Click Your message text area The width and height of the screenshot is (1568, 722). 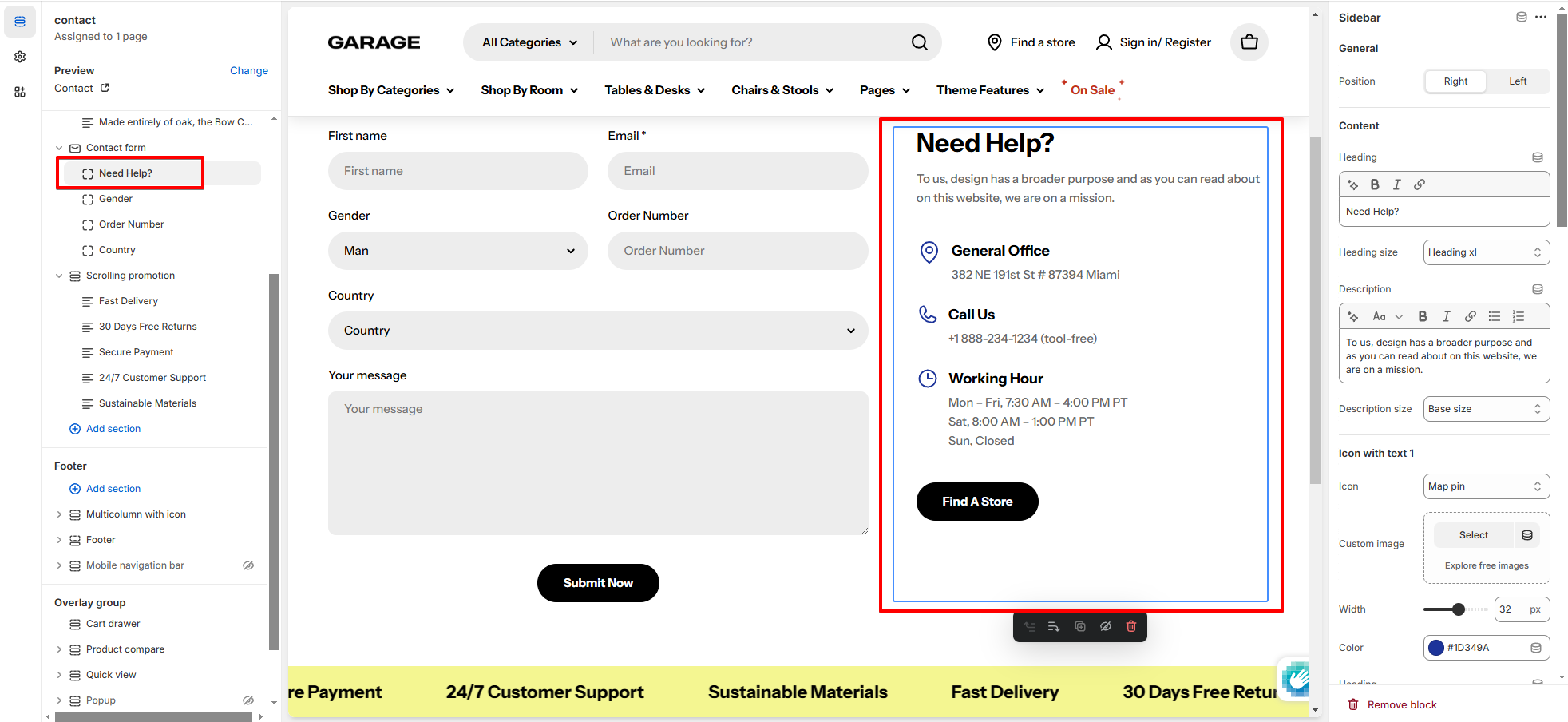click(598, 463)
